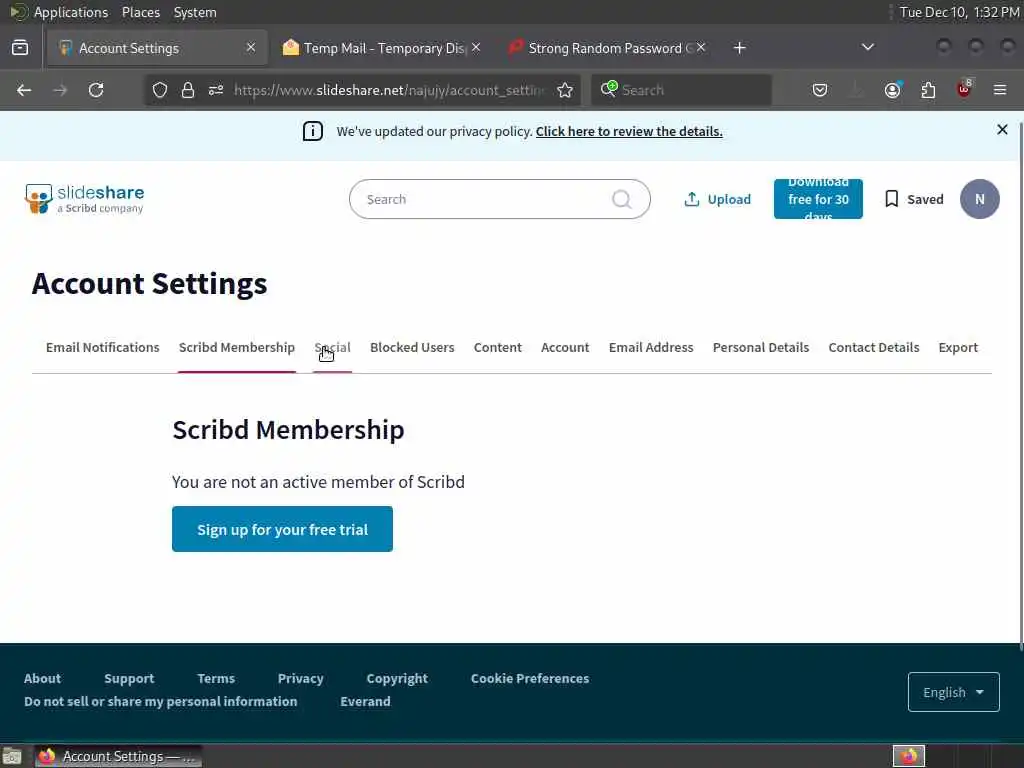This screenshot has height=768, width=1024.
Task: Click the Firefox icon in system tray
Action: coord(909,756)
